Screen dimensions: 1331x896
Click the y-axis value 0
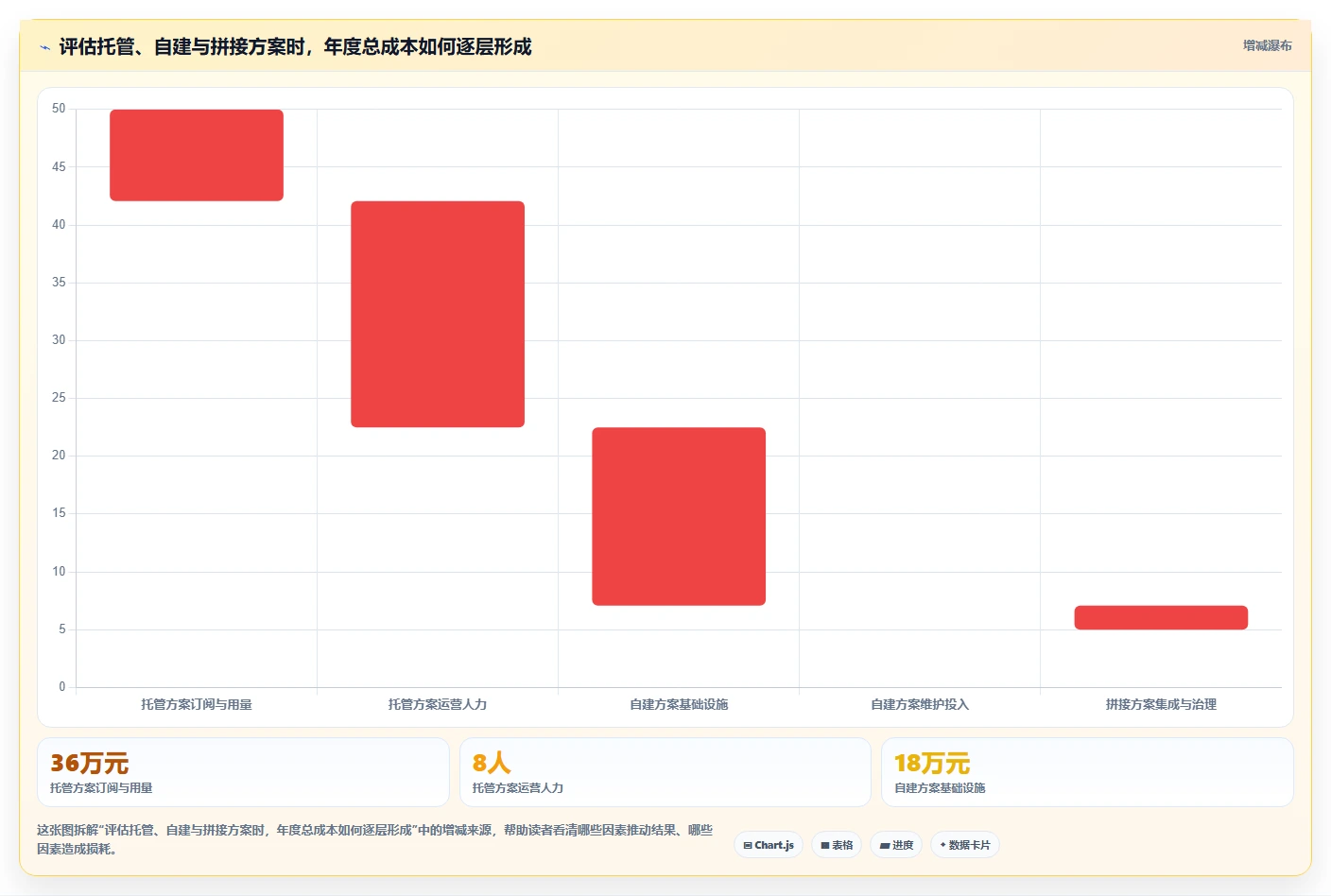[62, 687]
